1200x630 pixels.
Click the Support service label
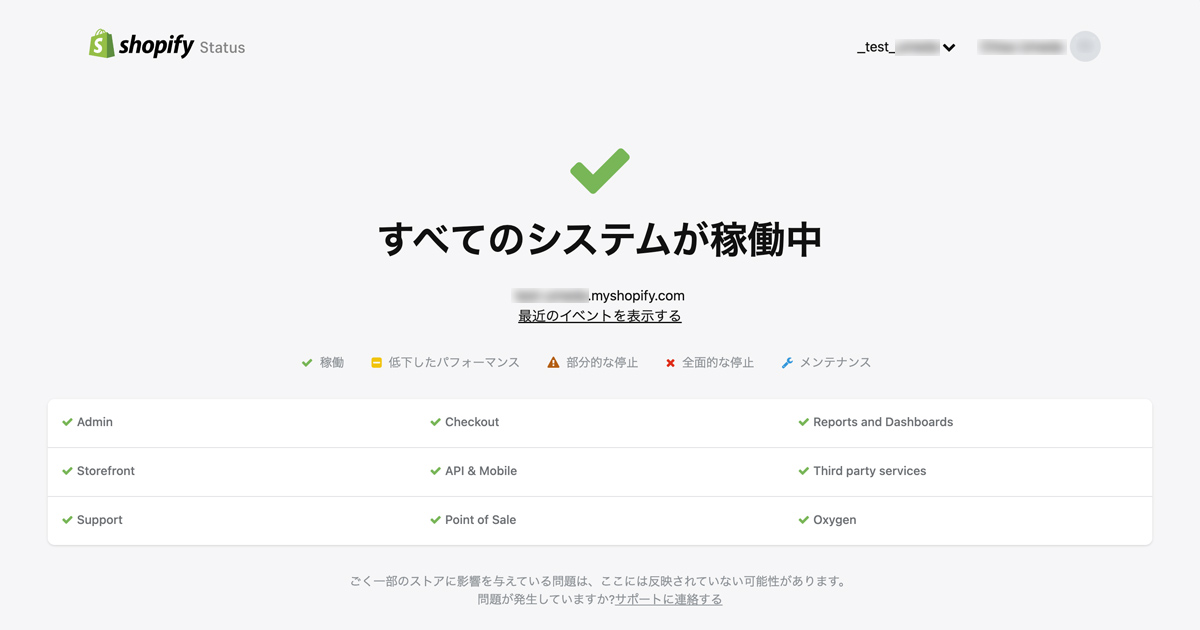point(100,520)
